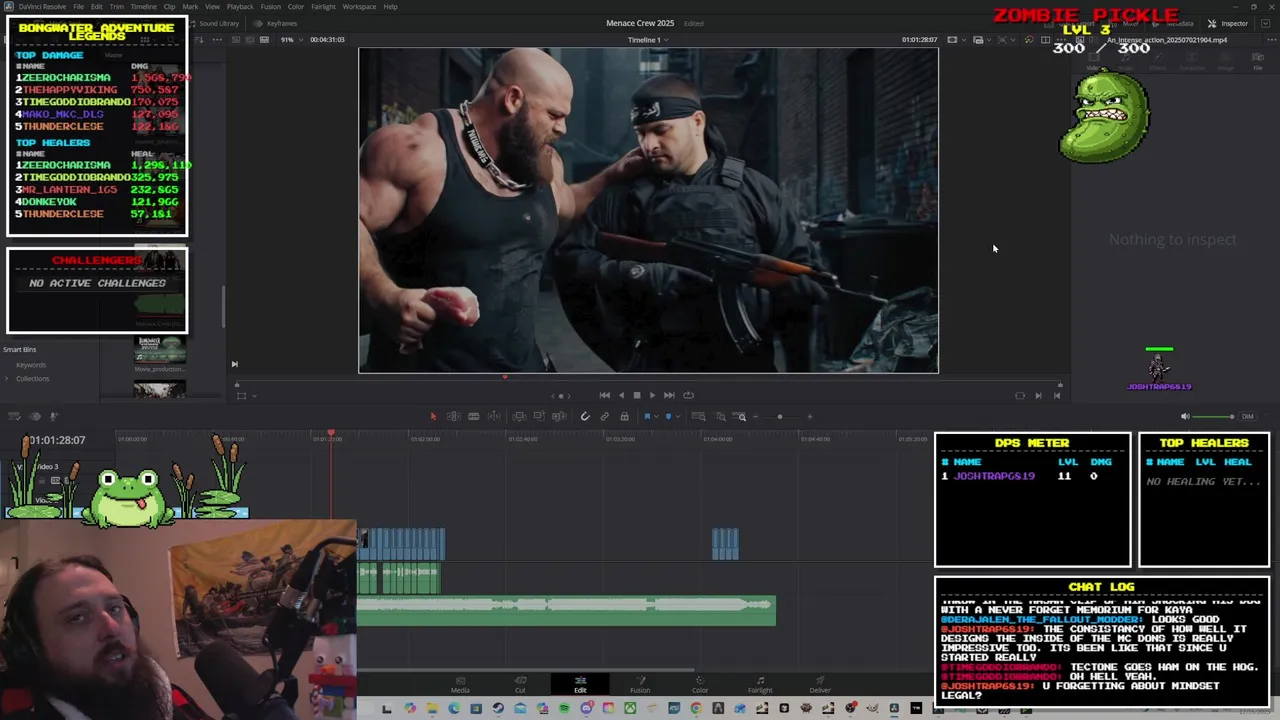Open the Playback menu
The height and width of the screenshot is (720, 1280).
[x=240, y=7]
